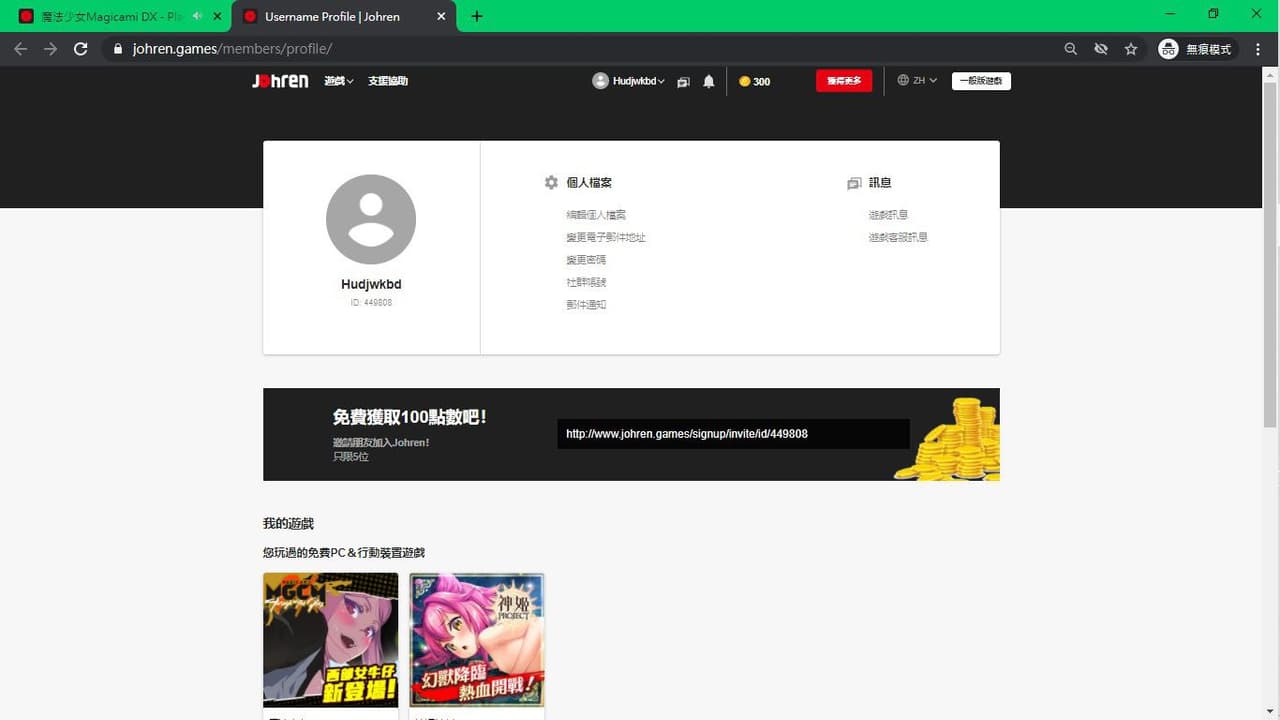
Task: Switch to the 魔法少女Magicami DX tab
Action: (x=110, y=16)
